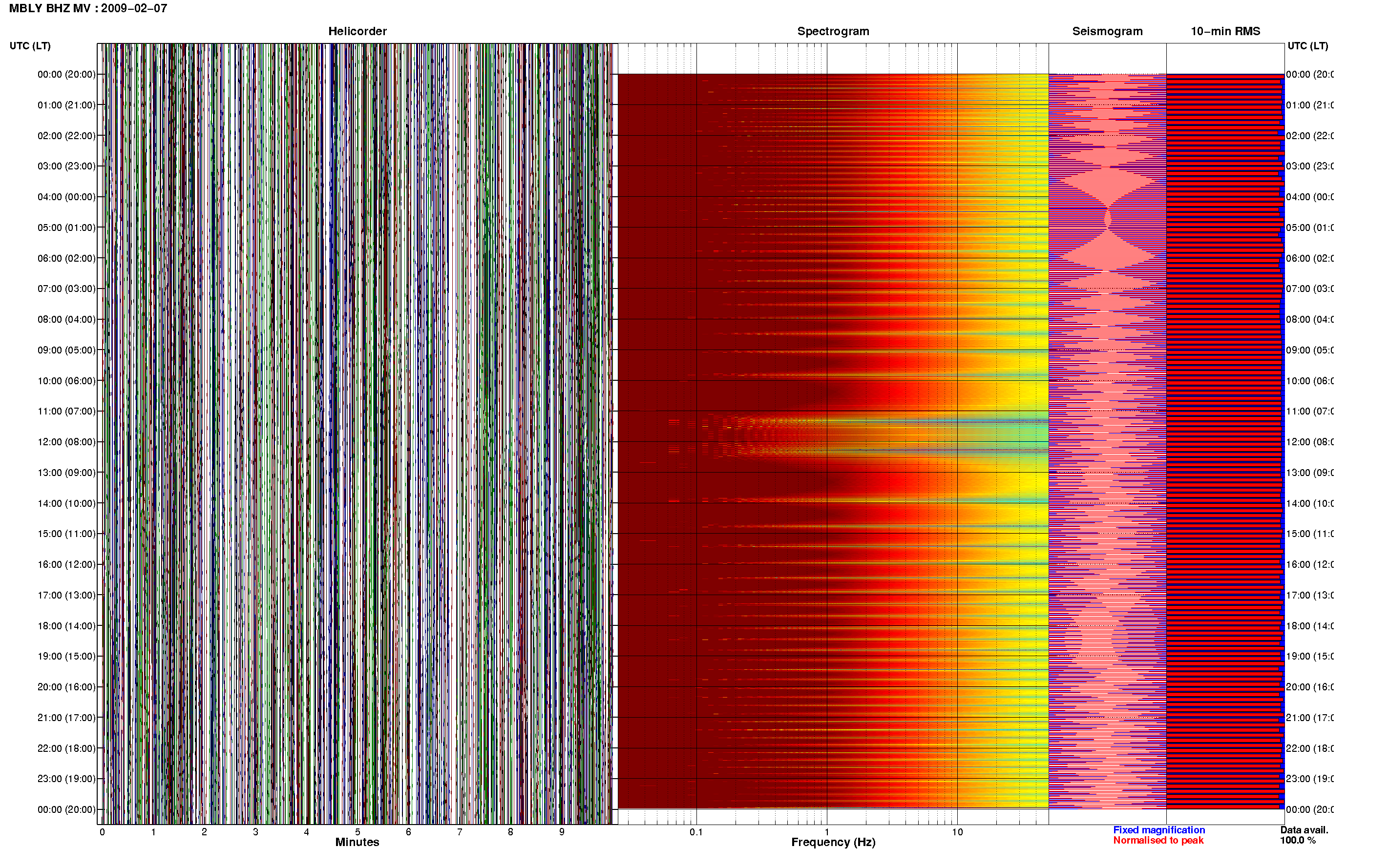Click the '03:00 (23:00)' left time label
Screen dimensions: 1389x868
click(66, 166)
